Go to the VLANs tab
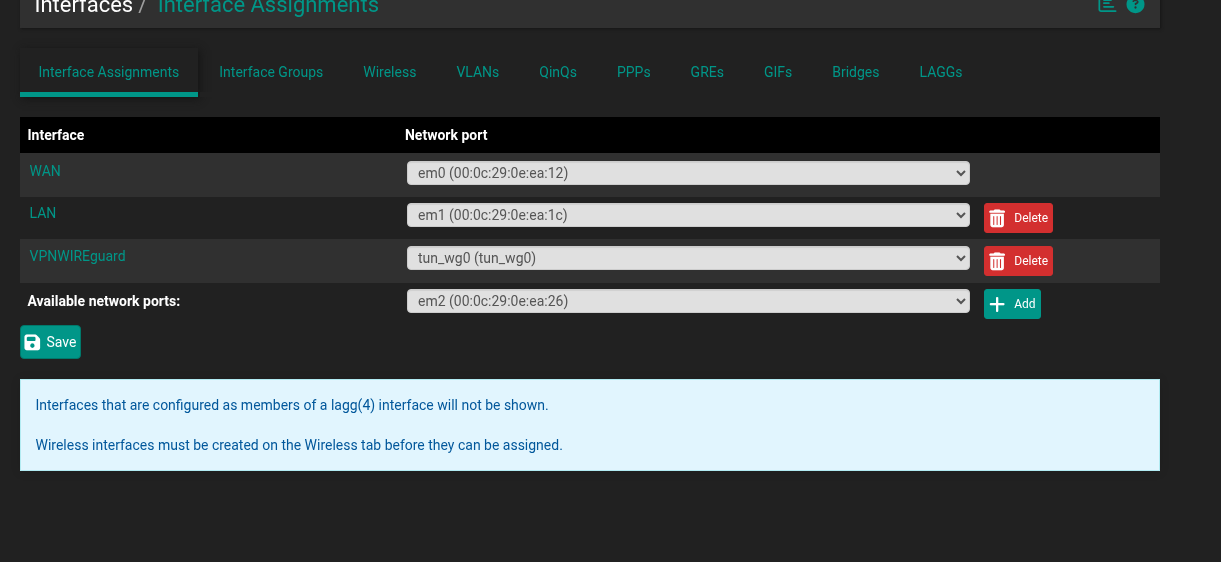This screenshot has height=562, width=1221. 478,72
